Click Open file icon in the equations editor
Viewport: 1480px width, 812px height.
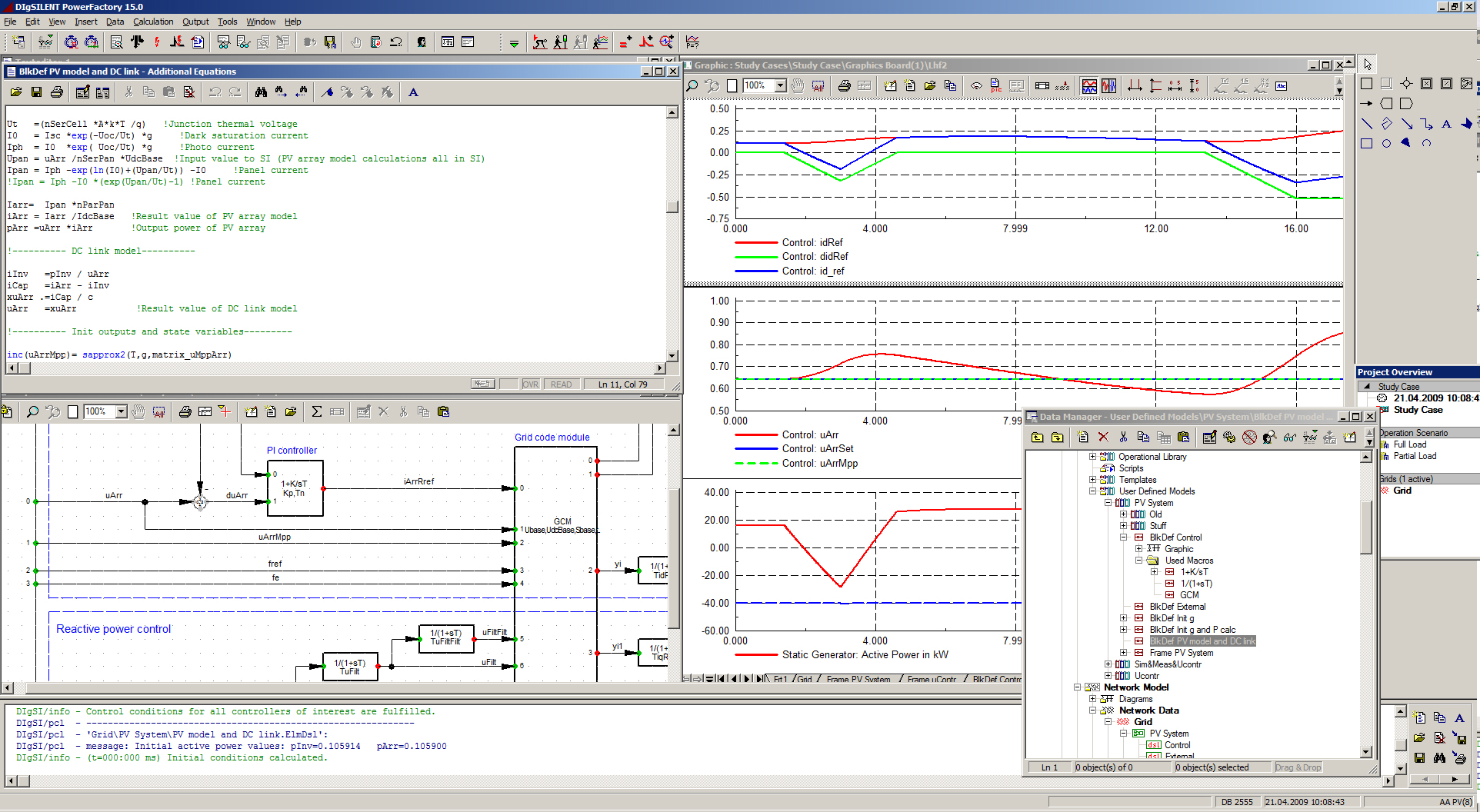[x=16, y=92]
